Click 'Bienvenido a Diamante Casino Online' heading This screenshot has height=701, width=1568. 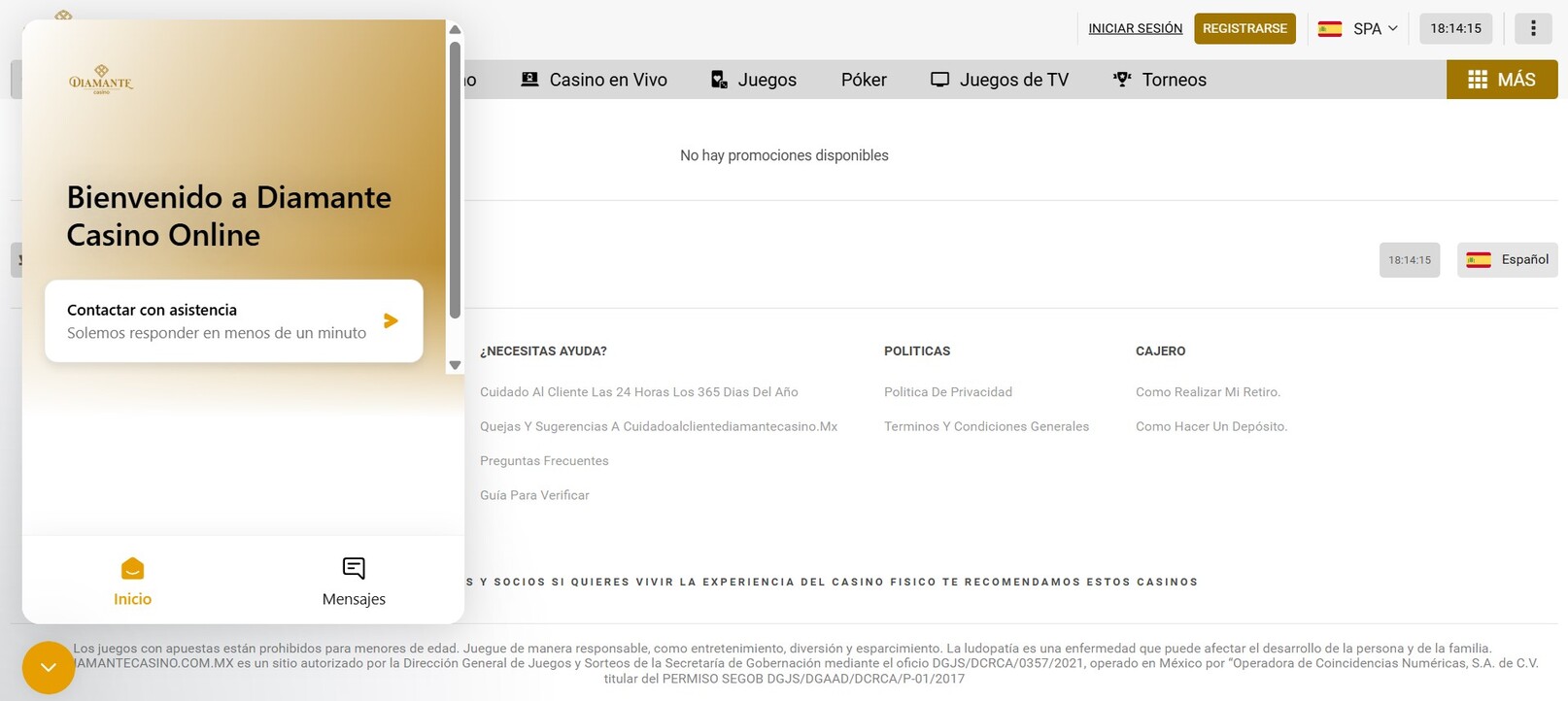coord(229,216)
